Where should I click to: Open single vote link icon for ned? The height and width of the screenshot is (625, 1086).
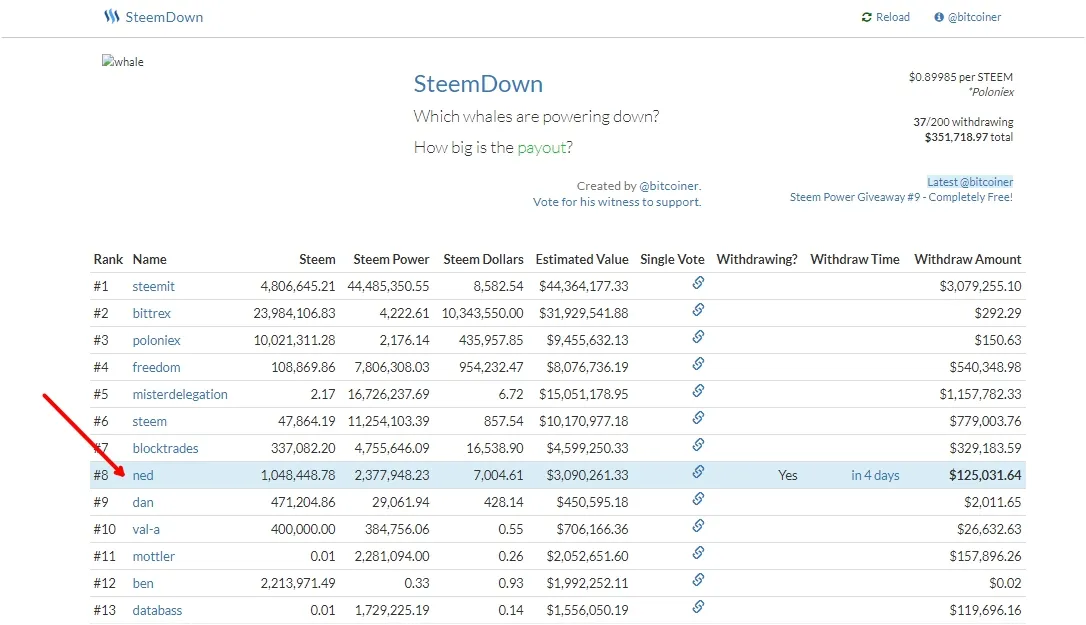click(698, 472)
